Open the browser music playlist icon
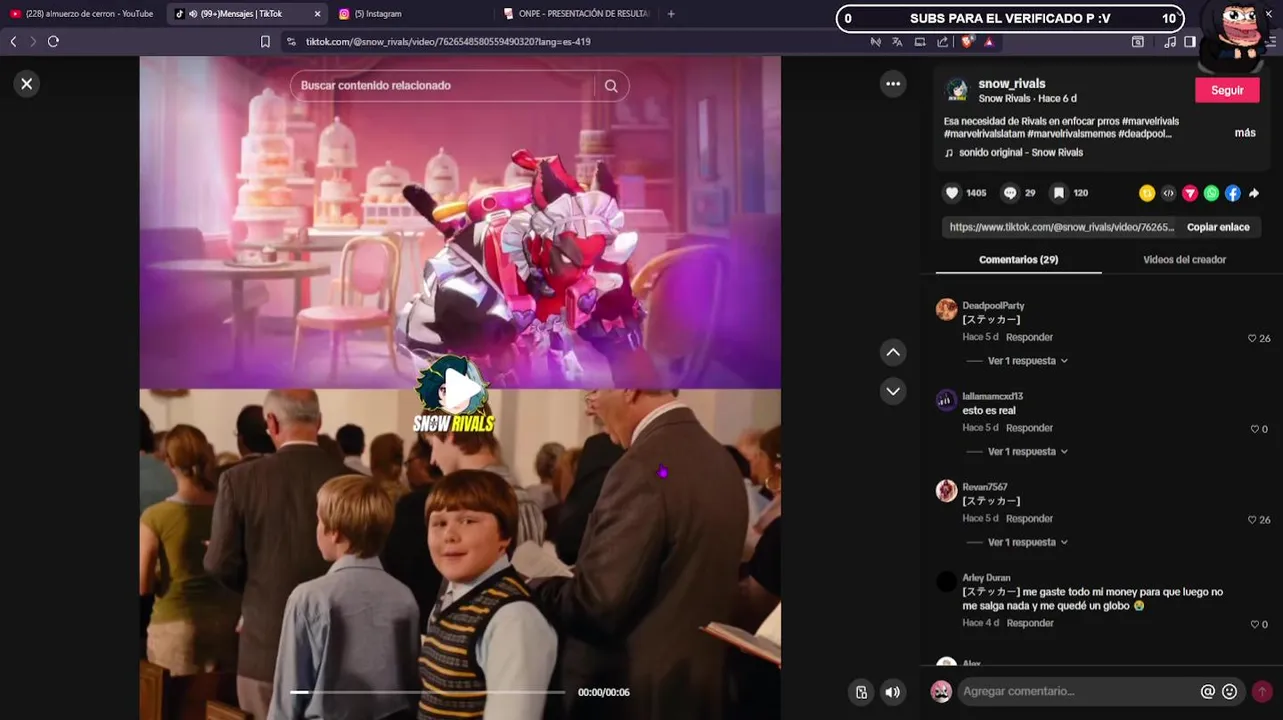 point(1169,41)
